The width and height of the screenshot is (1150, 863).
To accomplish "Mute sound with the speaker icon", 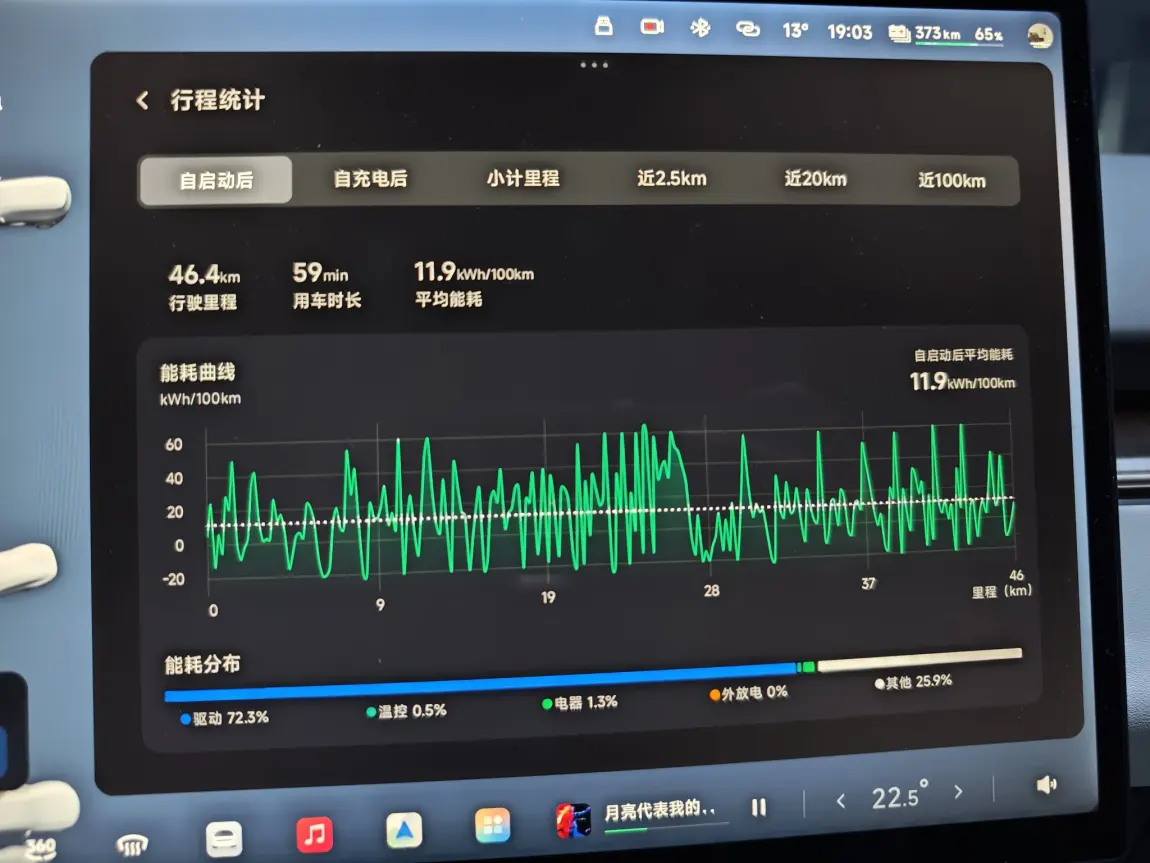I will [x=1046, y=785].
